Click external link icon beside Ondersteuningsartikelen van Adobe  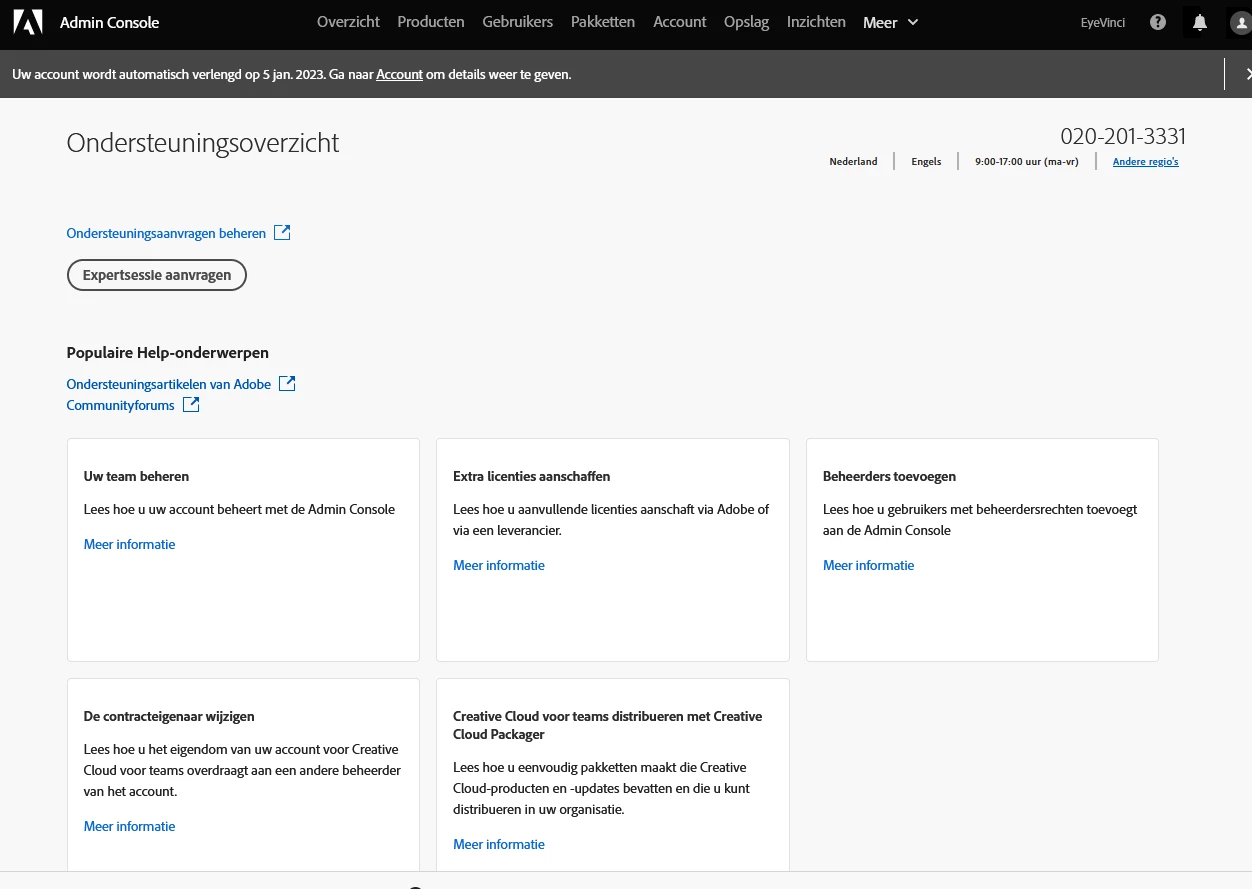[x=287, y=383]
